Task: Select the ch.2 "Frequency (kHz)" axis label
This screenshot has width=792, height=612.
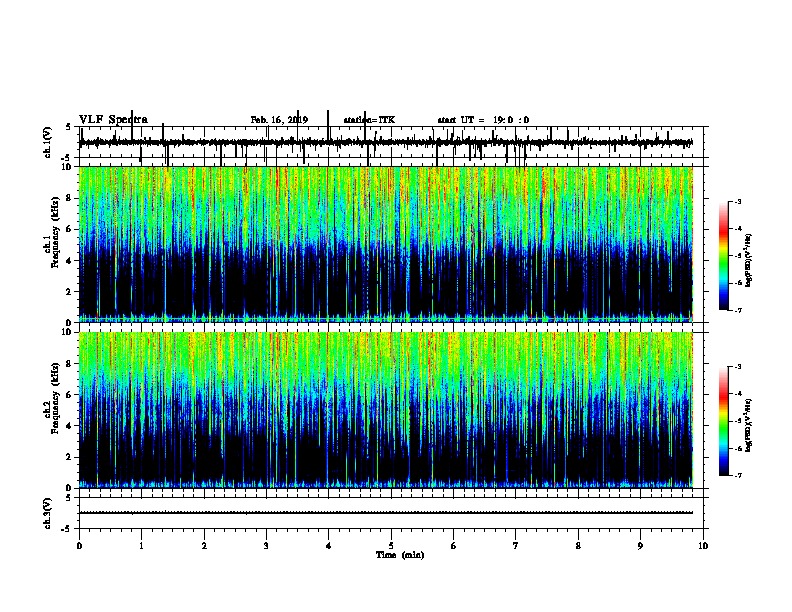Action: (55, 398)
